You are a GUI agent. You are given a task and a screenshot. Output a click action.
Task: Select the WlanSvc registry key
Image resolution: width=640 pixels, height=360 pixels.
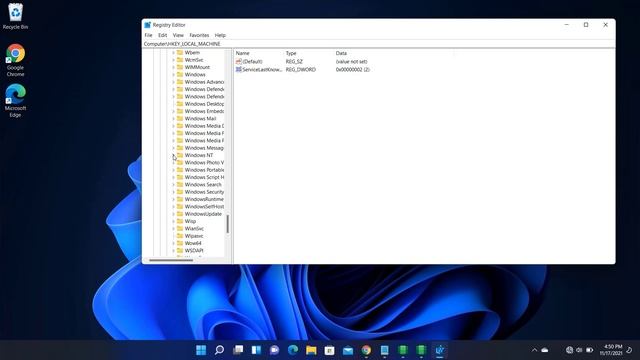(x=194, y=229)
